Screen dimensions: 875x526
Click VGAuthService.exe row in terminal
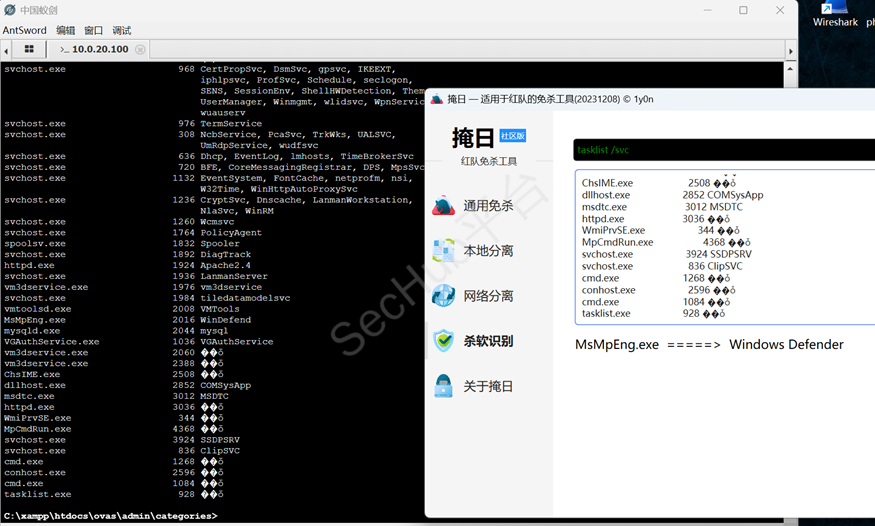[138, 341]
